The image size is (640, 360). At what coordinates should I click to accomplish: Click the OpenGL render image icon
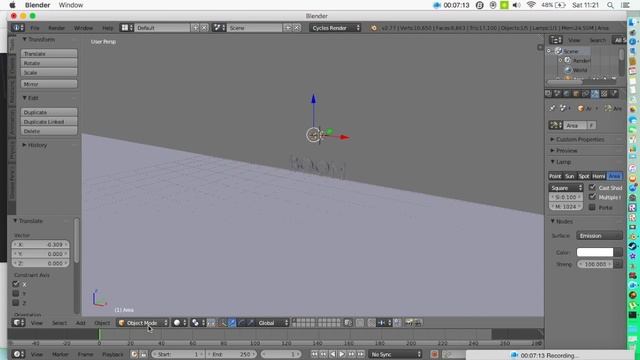pos(409,322)
